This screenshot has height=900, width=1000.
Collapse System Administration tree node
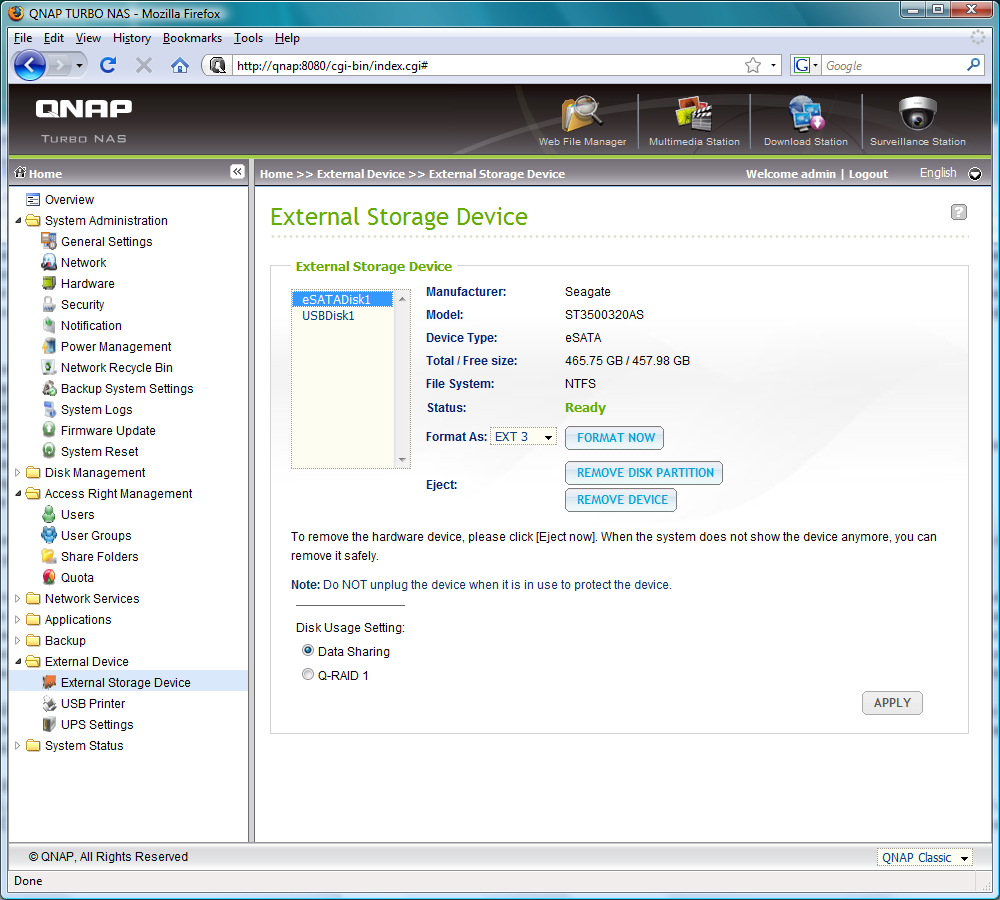point(18,221)
